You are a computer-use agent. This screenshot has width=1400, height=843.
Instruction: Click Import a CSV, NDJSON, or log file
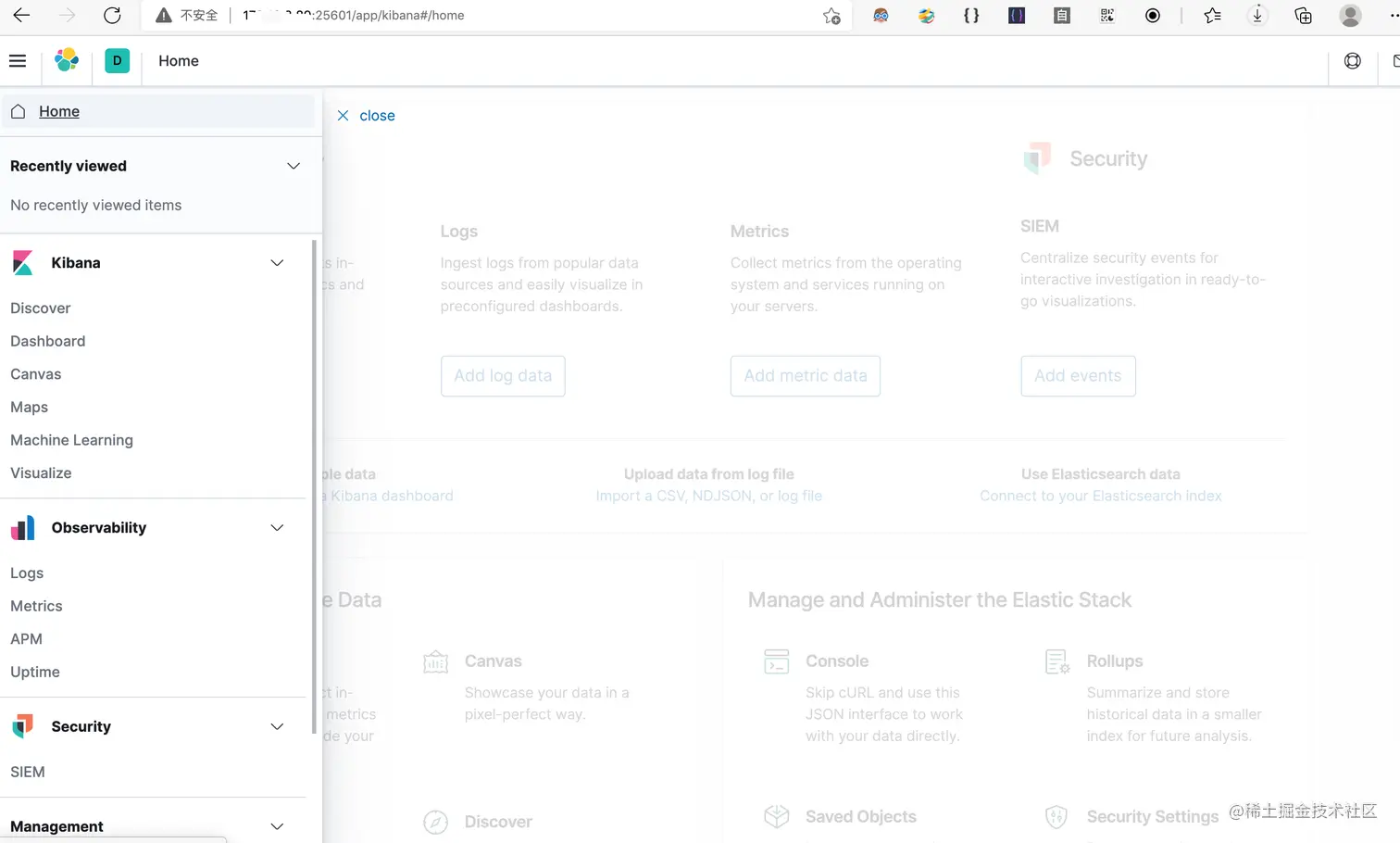click(709, 497)
